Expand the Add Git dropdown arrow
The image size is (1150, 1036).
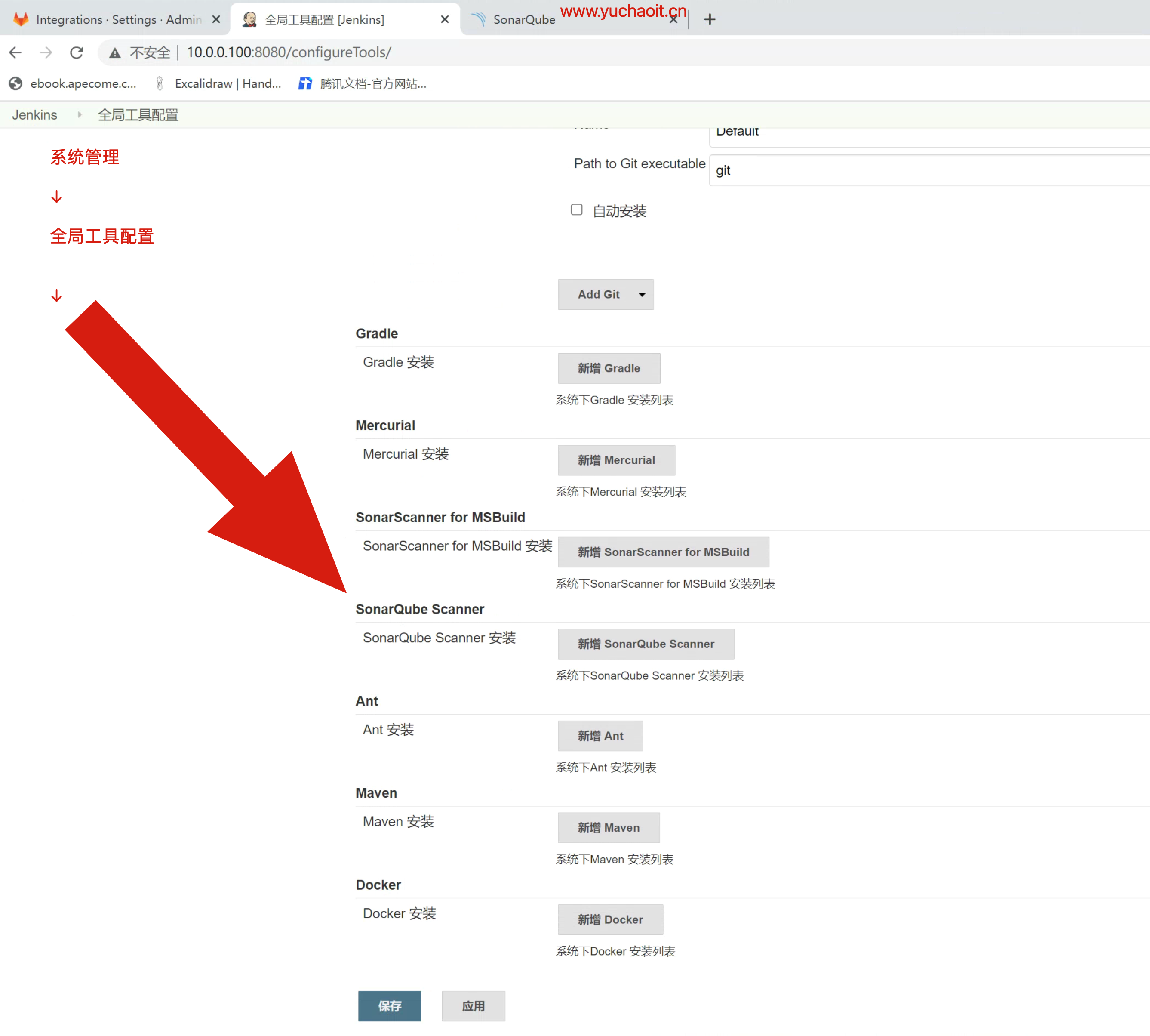coord(642,294)
